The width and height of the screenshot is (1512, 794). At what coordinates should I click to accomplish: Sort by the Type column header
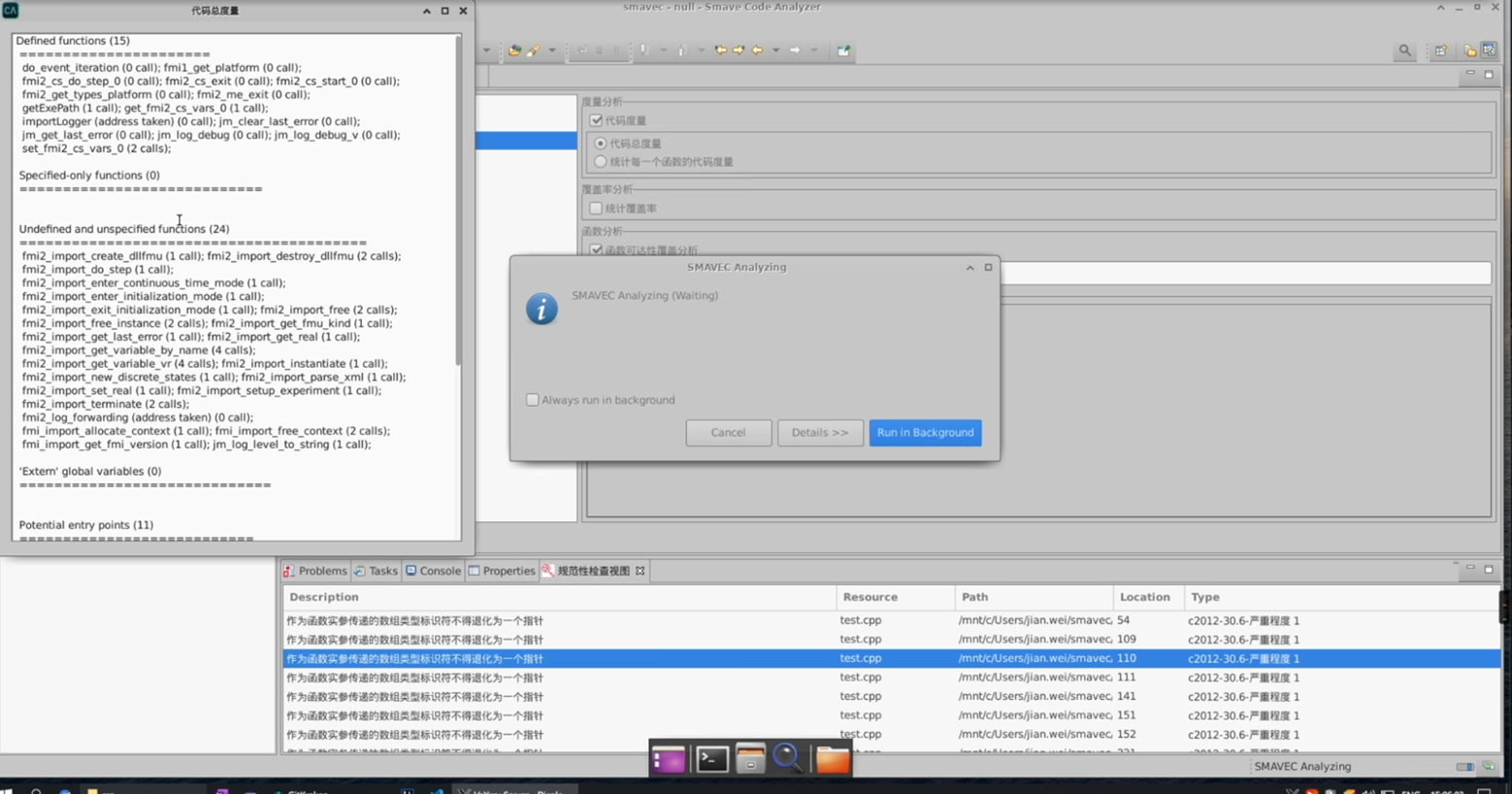click(1342, 597)
